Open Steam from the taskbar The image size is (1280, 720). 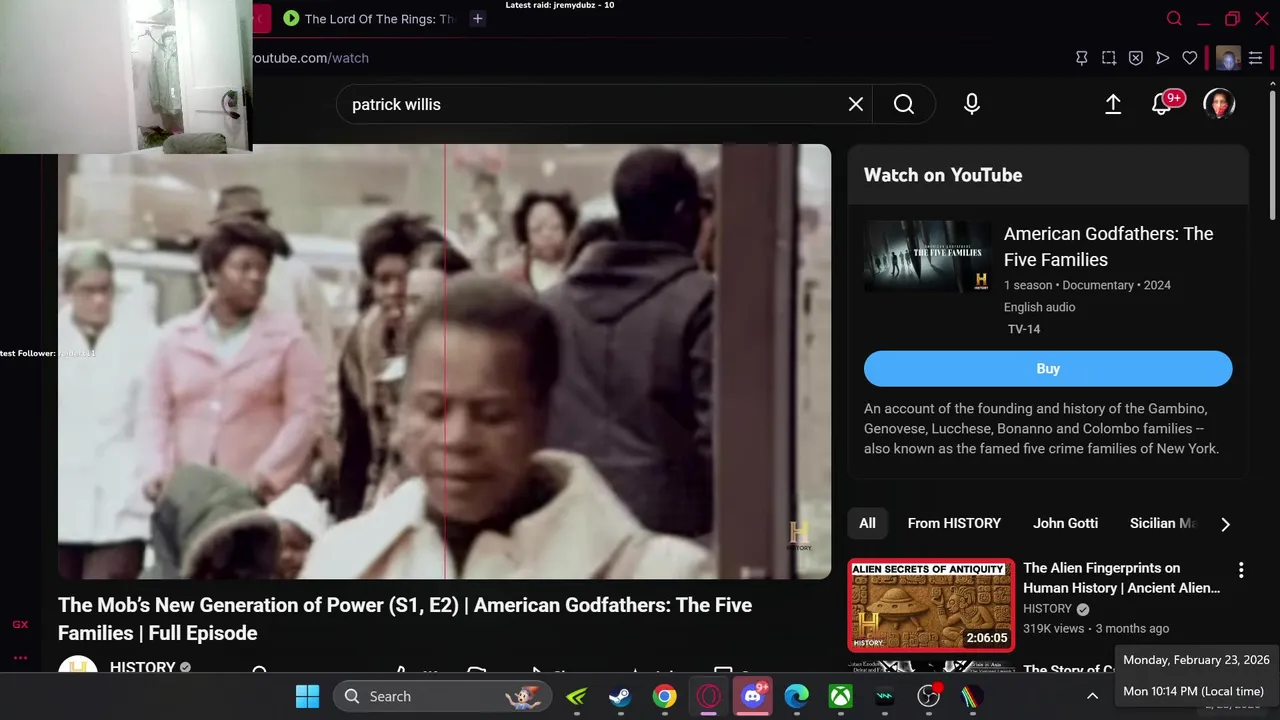[x=620, y=696]
